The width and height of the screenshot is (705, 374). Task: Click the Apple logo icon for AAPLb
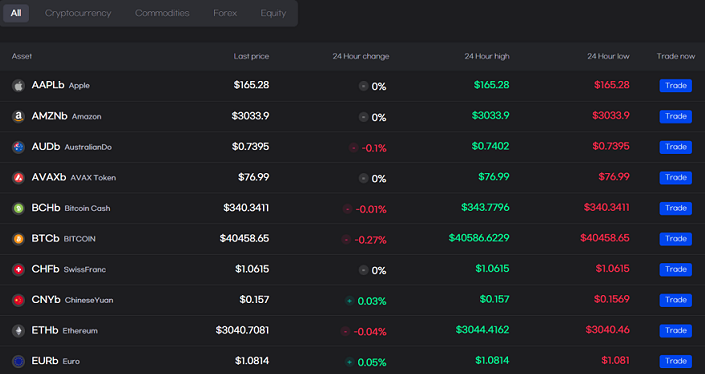point(18,85)
